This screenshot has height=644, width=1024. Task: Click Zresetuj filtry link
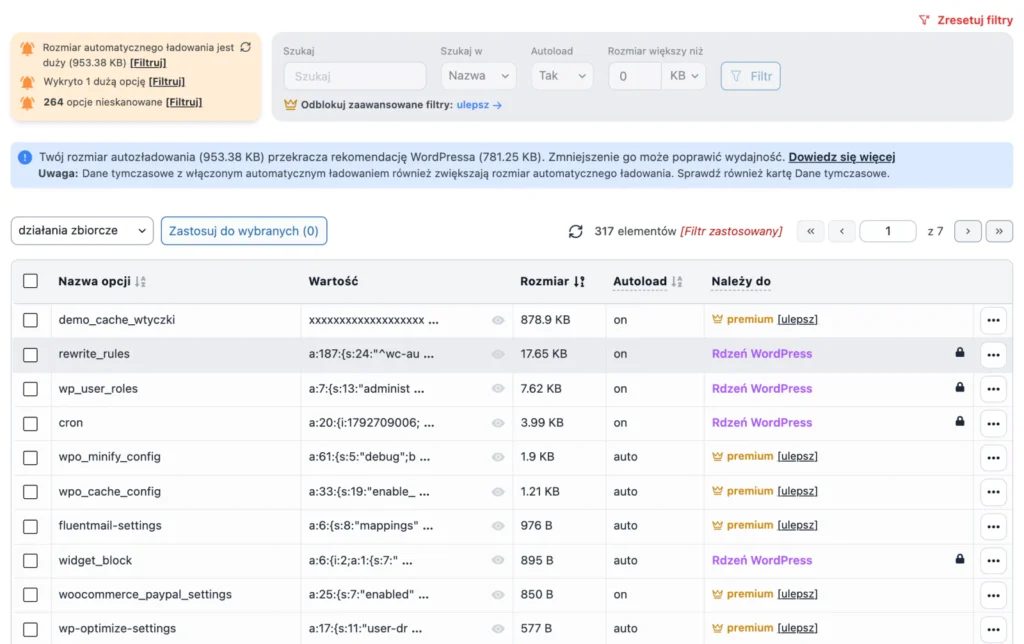(x=966, y=20)
